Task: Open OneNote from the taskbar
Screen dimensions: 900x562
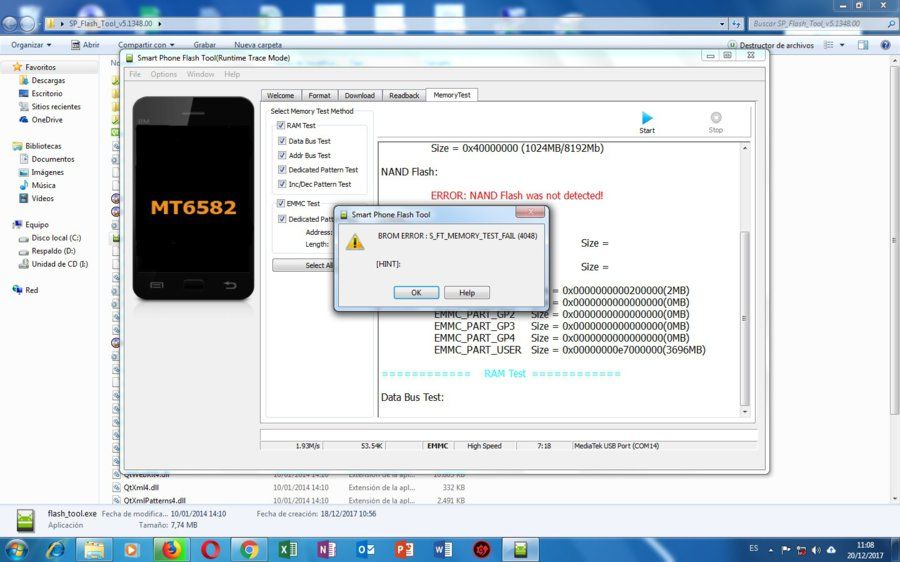Action: pyautogui.click(x=326, y=550)
